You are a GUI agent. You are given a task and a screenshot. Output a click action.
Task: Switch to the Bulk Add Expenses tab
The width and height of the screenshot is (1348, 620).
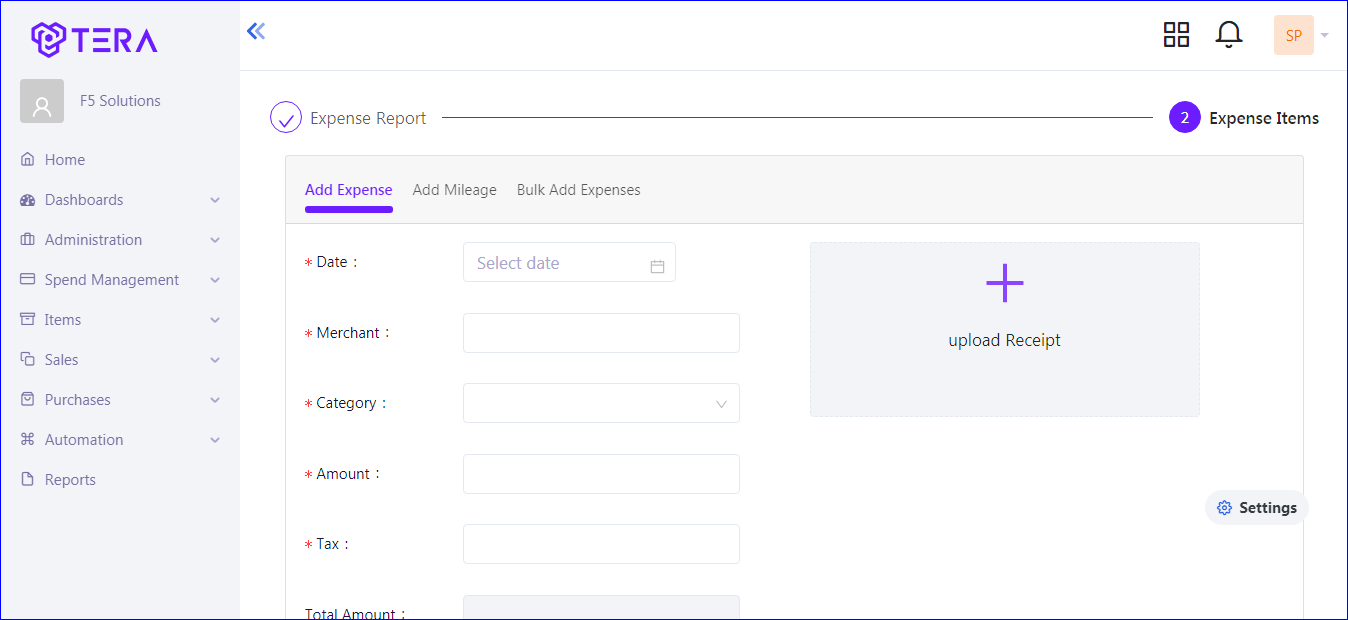[579, 190]
